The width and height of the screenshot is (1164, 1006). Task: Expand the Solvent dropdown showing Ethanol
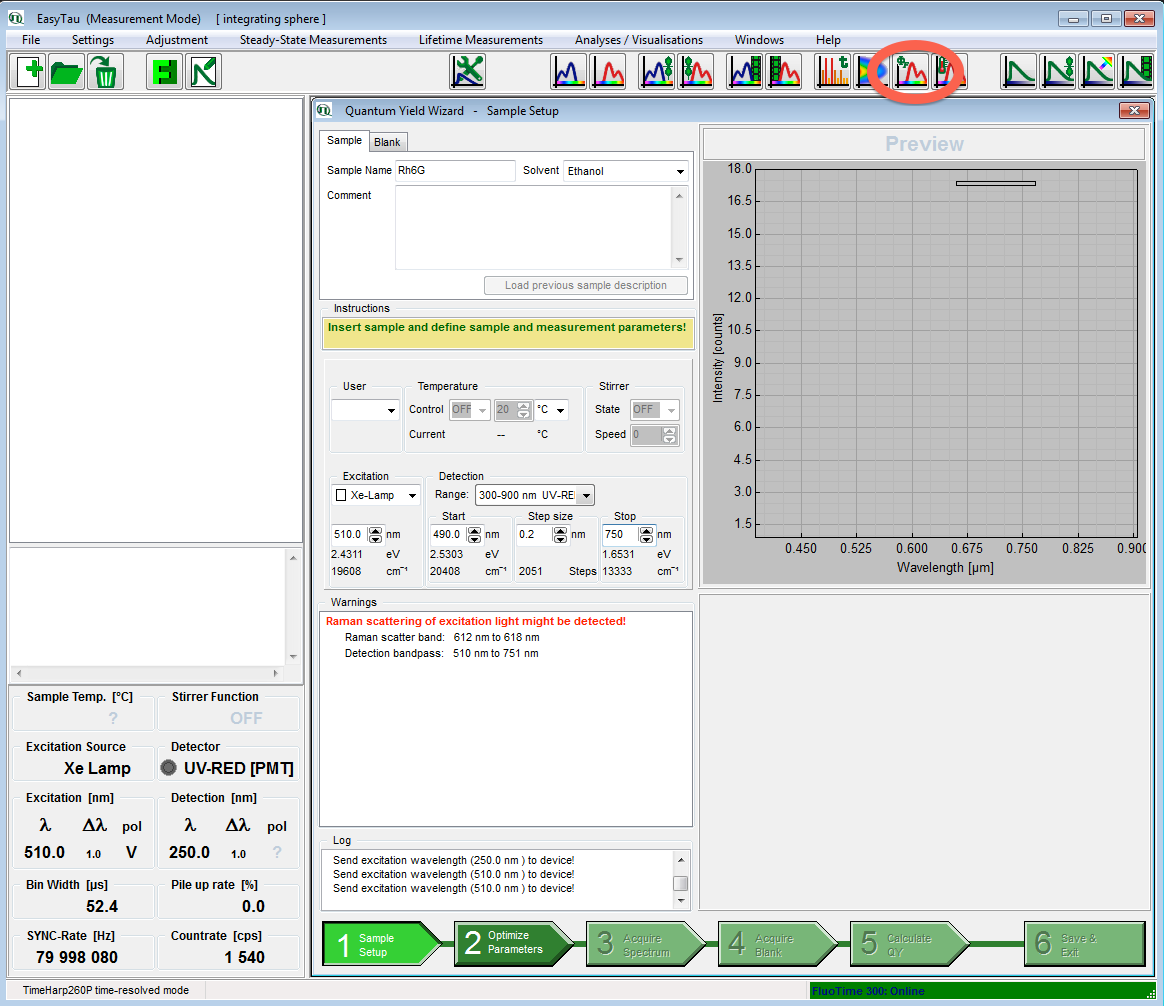[680, 171]
